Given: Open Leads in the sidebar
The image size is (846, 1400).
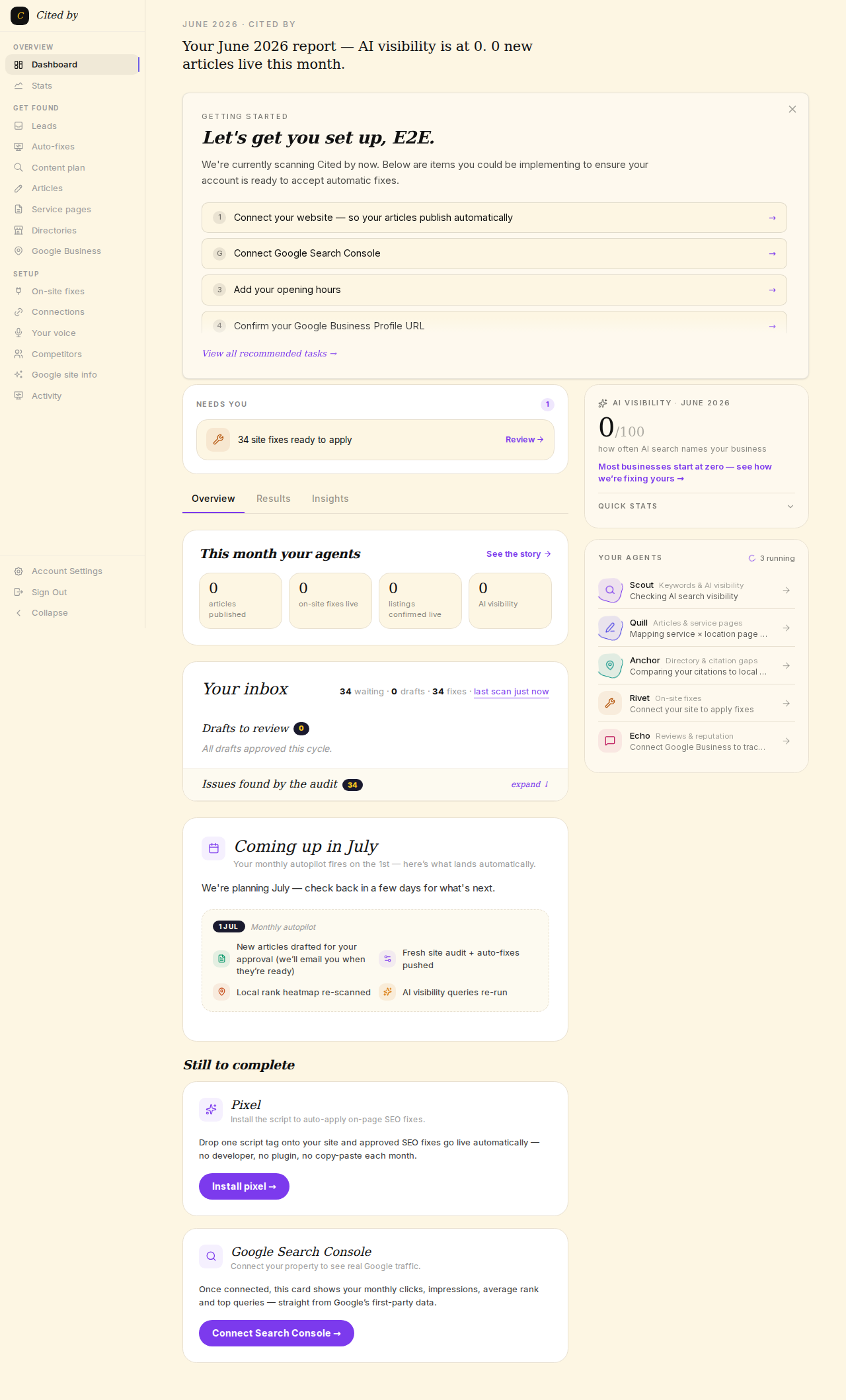Looking at the screenshot, I should tap(72, 126).
